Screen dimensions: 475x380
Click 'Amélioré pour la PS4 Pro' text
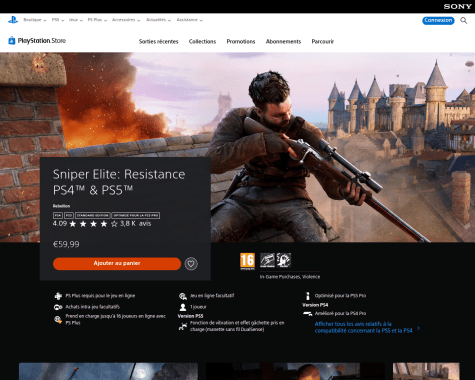coord(340,313)
